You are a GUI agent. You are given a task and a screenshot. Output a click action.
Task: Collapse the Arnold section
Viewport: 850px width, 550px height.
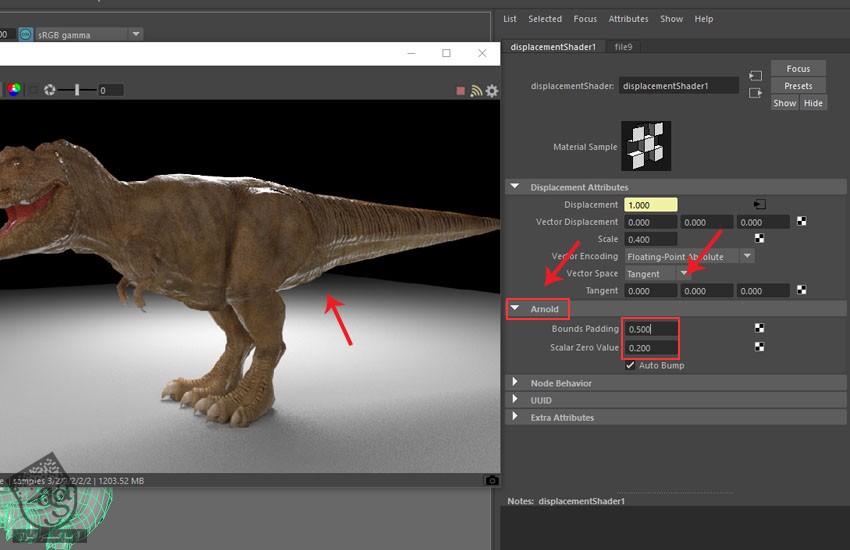tap(515, 308)
